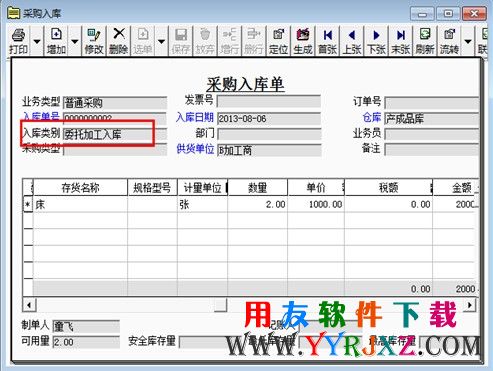Click the 计量单位 column header
This screenshot has height=371, width=493.
coord(202,188)
